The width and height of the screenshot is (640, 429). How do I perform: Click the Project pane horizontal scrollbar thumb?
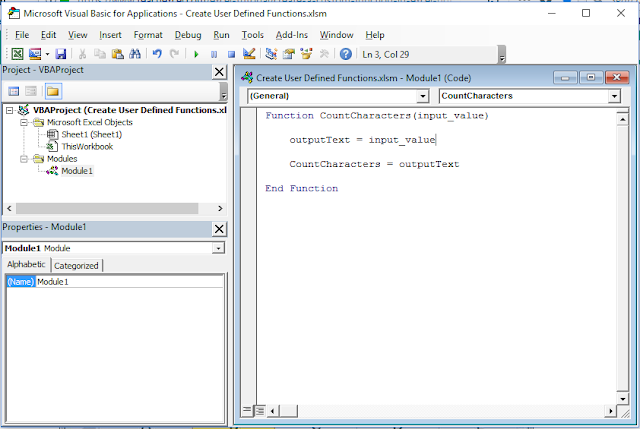click(107, 209)
